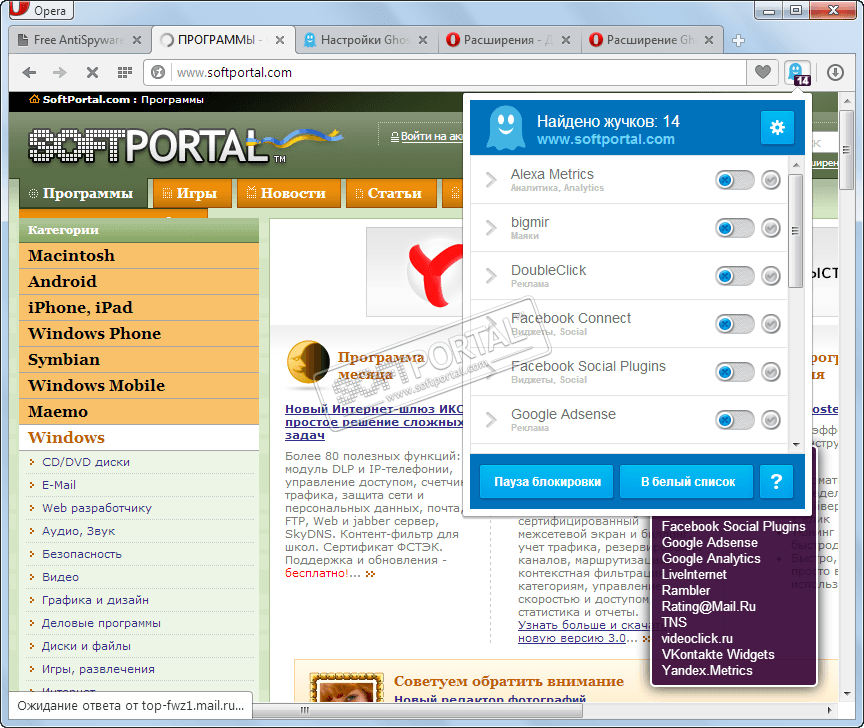Screen dimensions: 864x728
Task: Click the Ghostery tracker list scrollbar thumb
Action: coord(795,231)
